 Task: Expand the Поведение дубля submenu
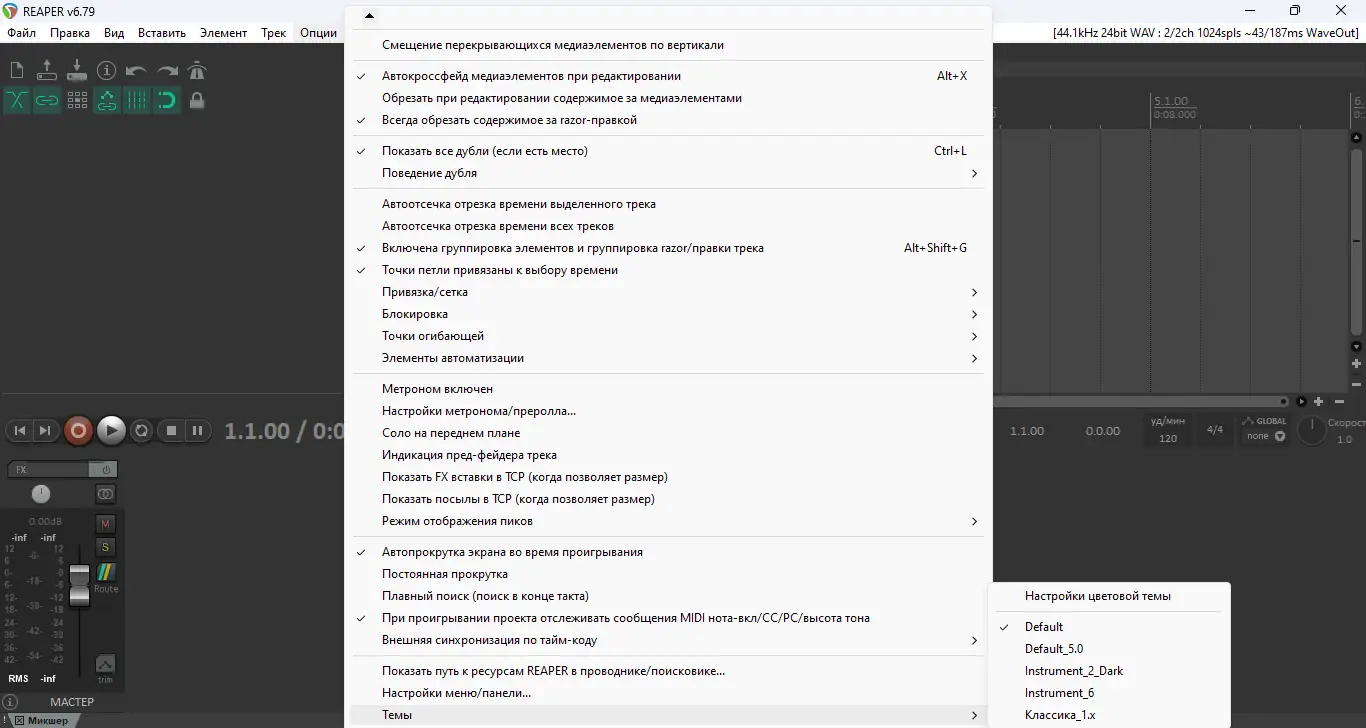pos(668,173)
